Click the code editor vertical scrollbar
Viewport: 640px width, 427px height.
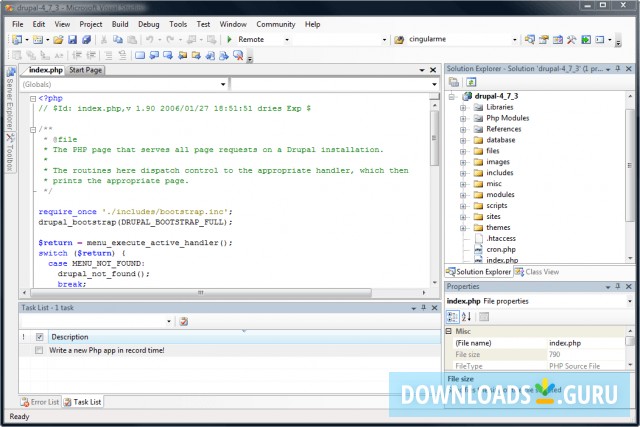click(x=435, y=190)
